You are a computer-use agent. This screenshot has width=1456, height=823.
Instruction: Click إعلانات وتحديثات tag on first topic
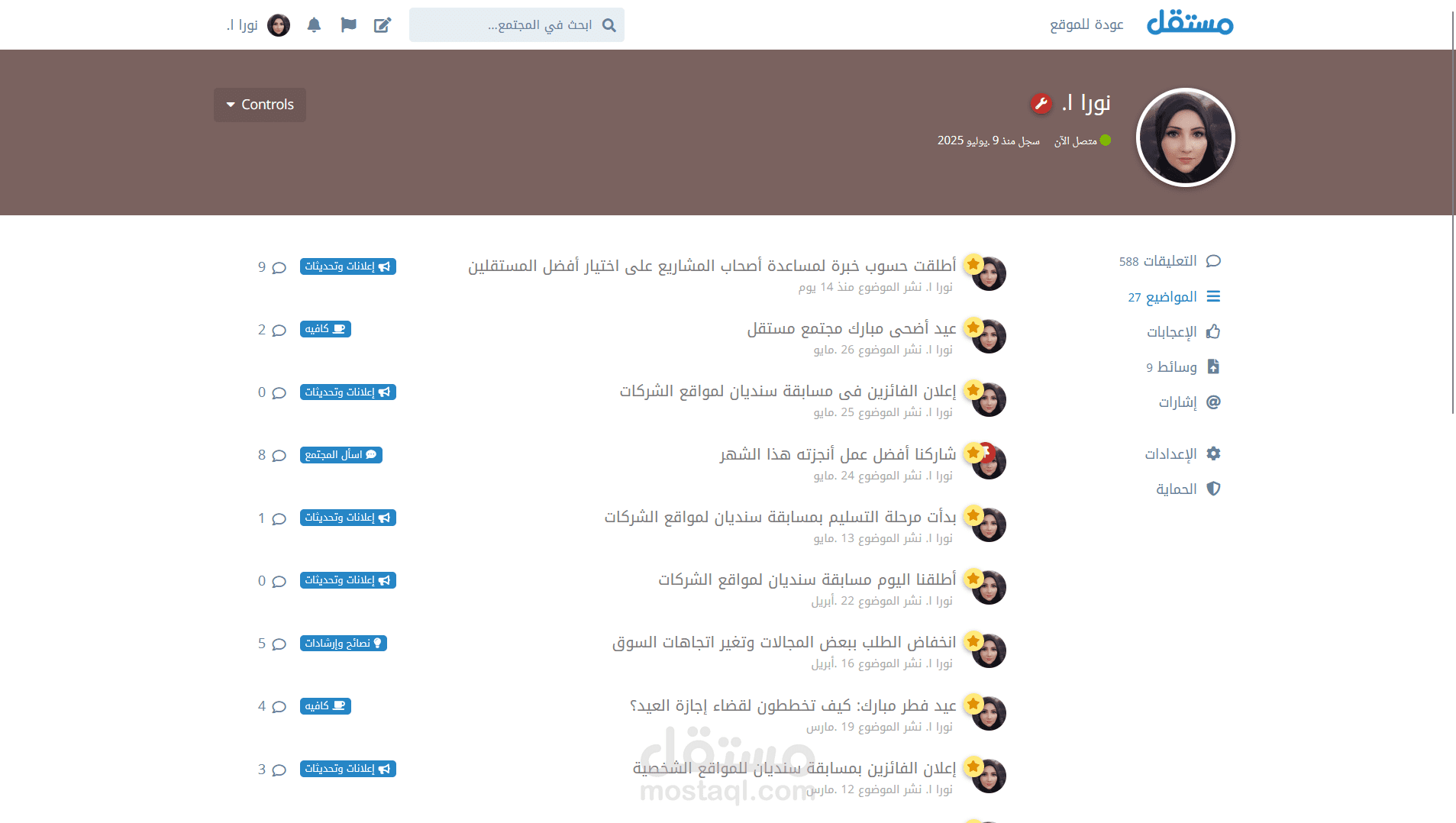tap(348, 266)
